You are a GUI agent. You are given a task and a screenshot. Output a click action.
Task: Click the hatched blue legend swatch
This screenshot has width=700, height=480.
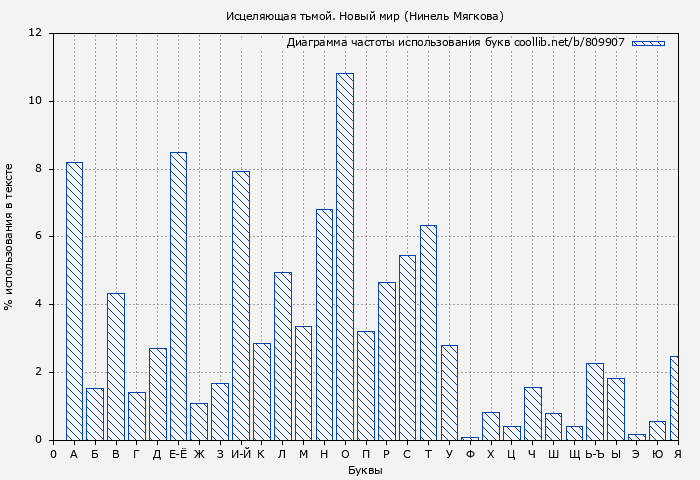(648, 43)
